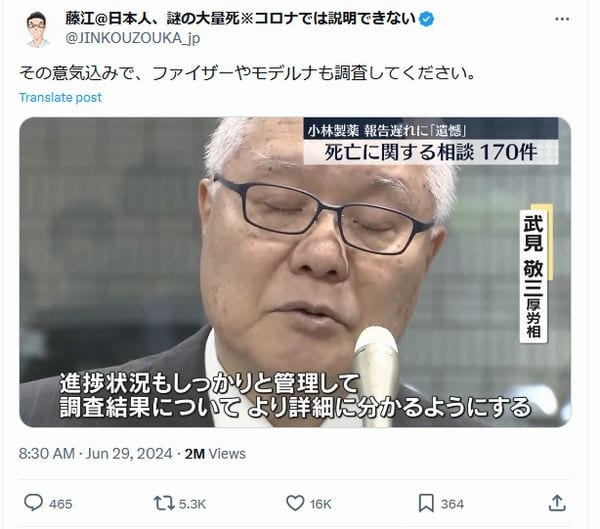Viewport: 600px width, 529px height.
Task: Click the post text about ファイザー
Action: coord(247,73)
